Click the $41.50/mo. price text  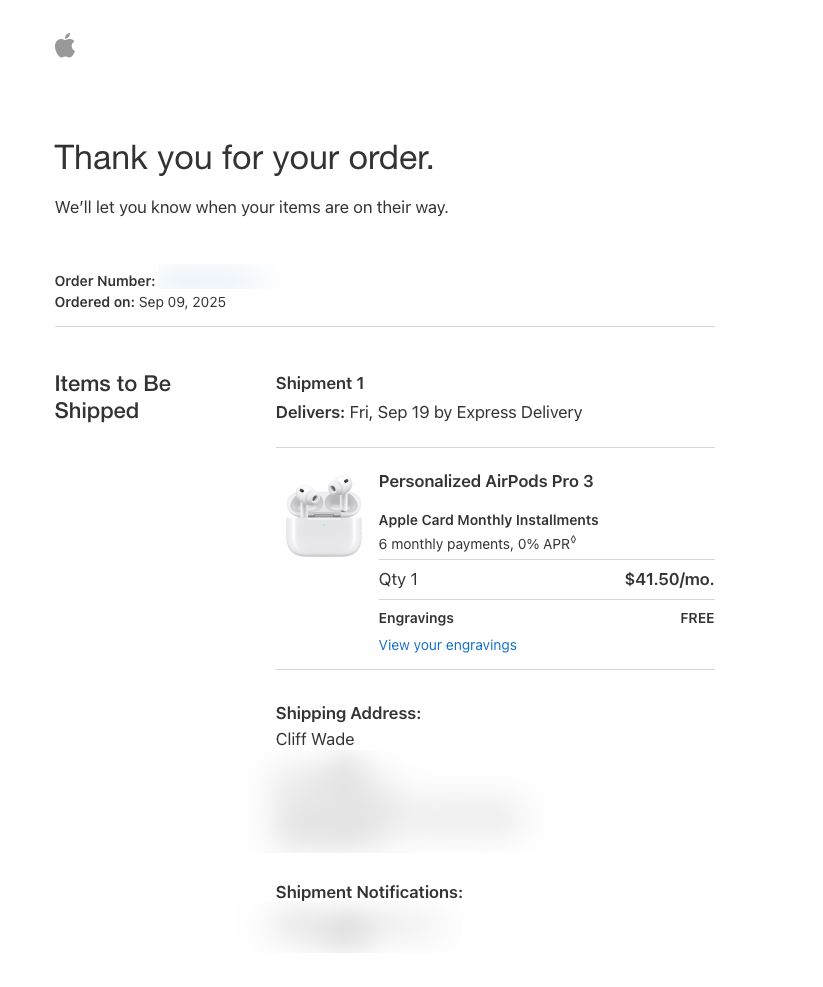point(669,579)
